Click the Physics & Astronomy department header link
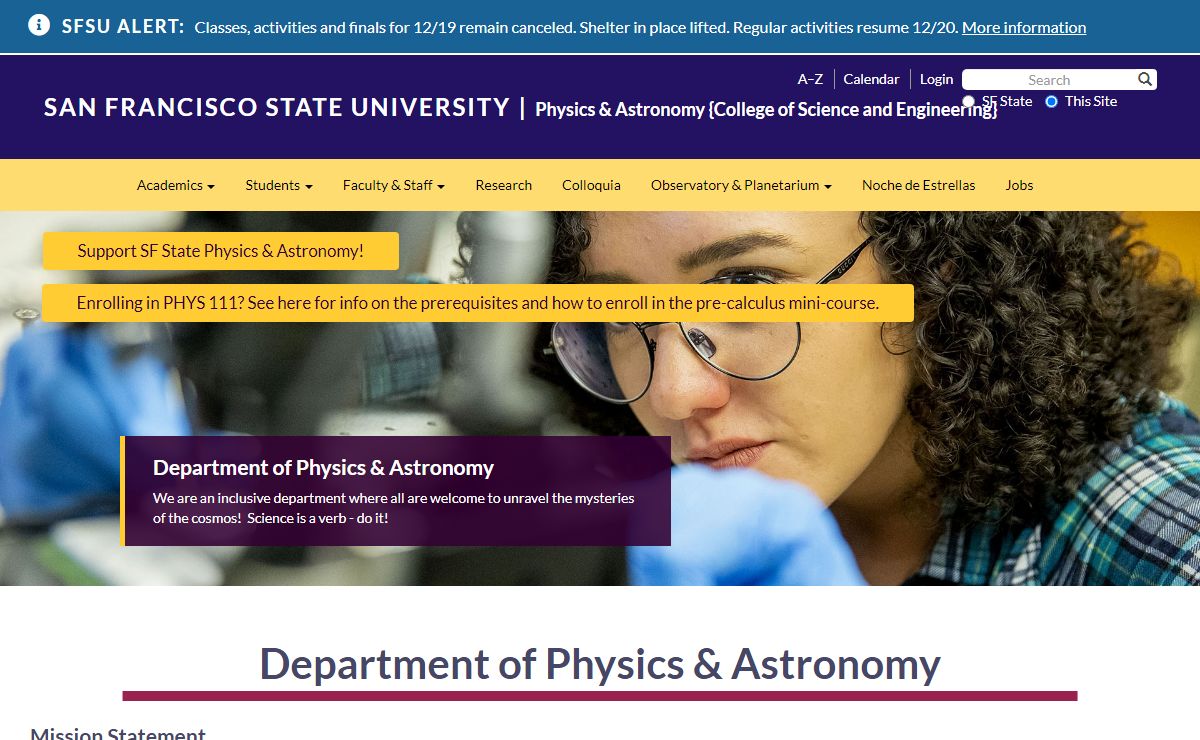 [x=766, y=110]
